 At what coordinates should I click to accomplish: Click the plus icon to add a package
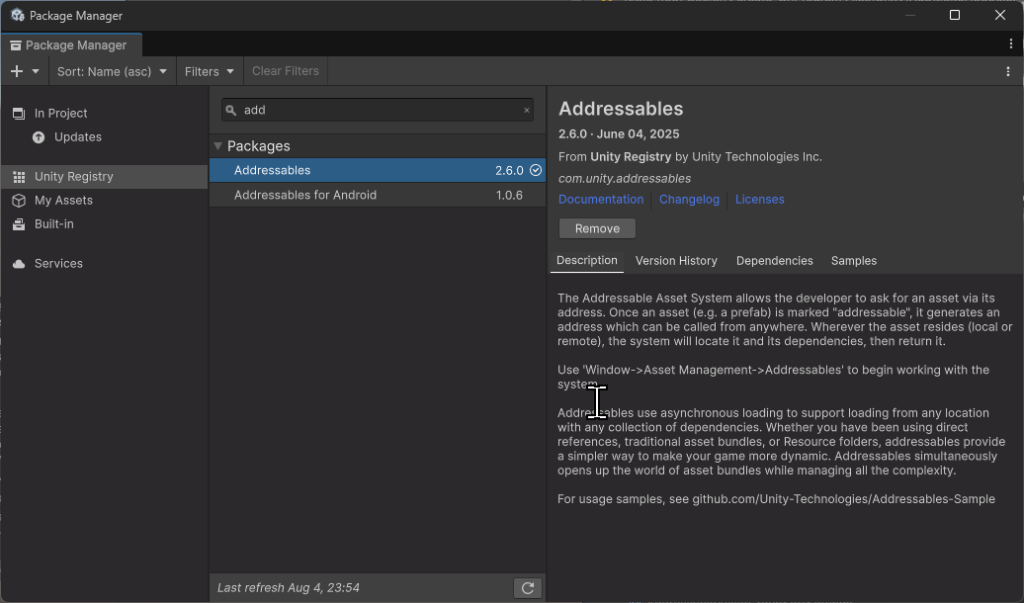coord(16,71)
